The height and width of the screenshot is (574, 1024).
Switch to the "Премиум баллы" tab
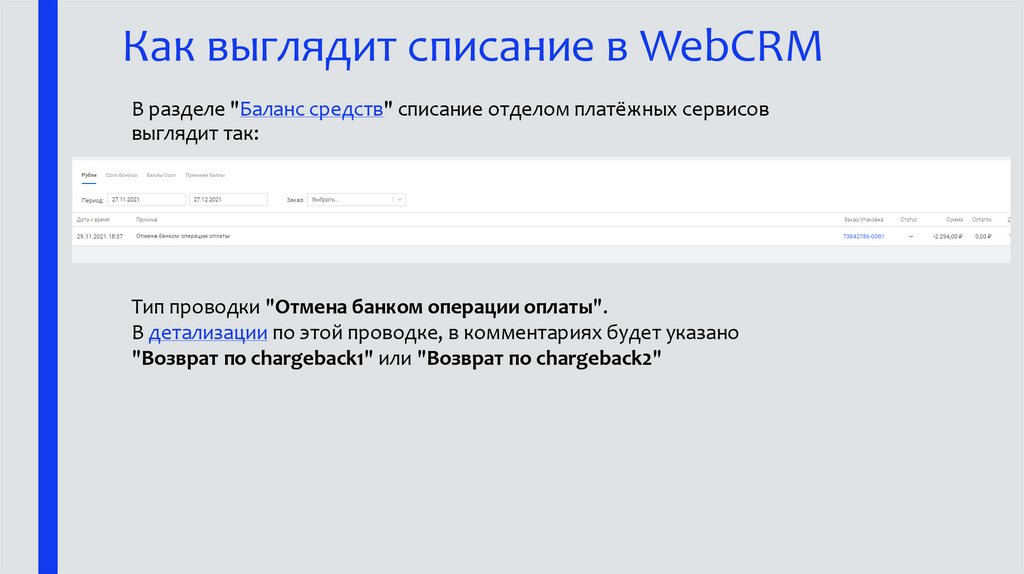(x=205, y=175)
